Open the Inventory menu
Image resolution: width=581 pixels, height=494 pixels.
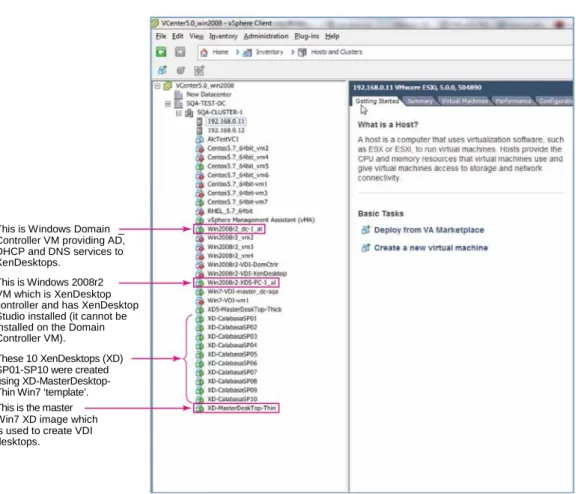223,36
